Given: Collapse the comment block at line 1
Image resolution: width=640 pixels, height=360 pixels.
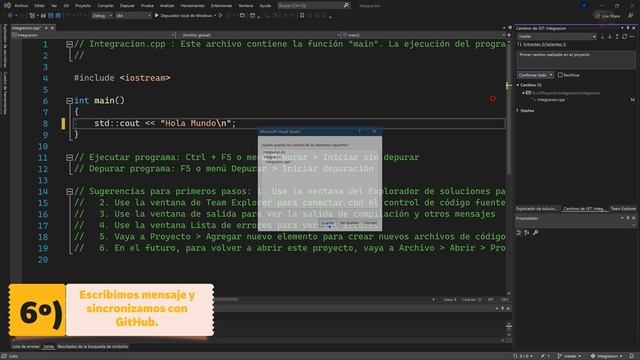Looking at the screenshot, I should click(x=69, y=44).
